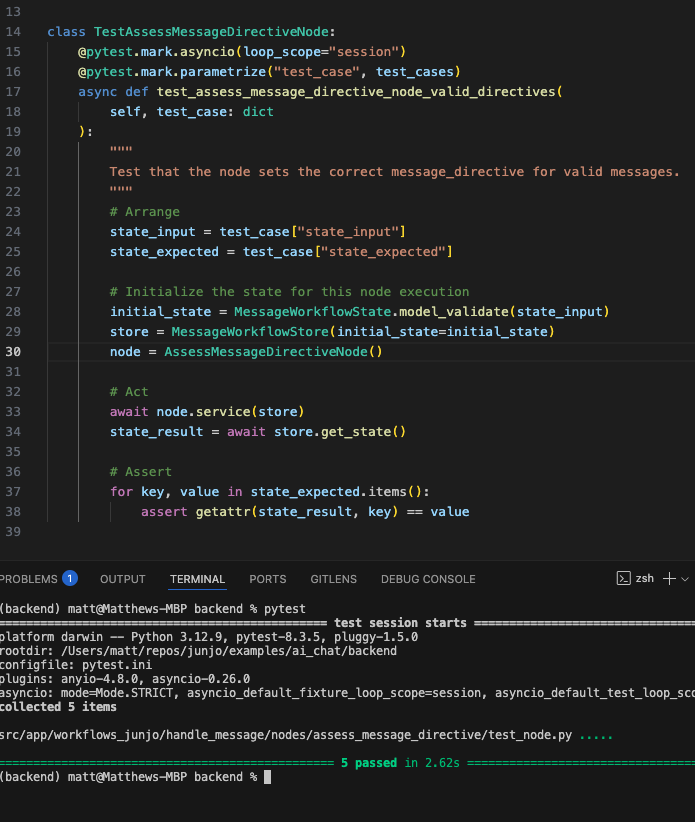Click the asyncio mode=Mode.STRICT line

click(x=348, y=693)
